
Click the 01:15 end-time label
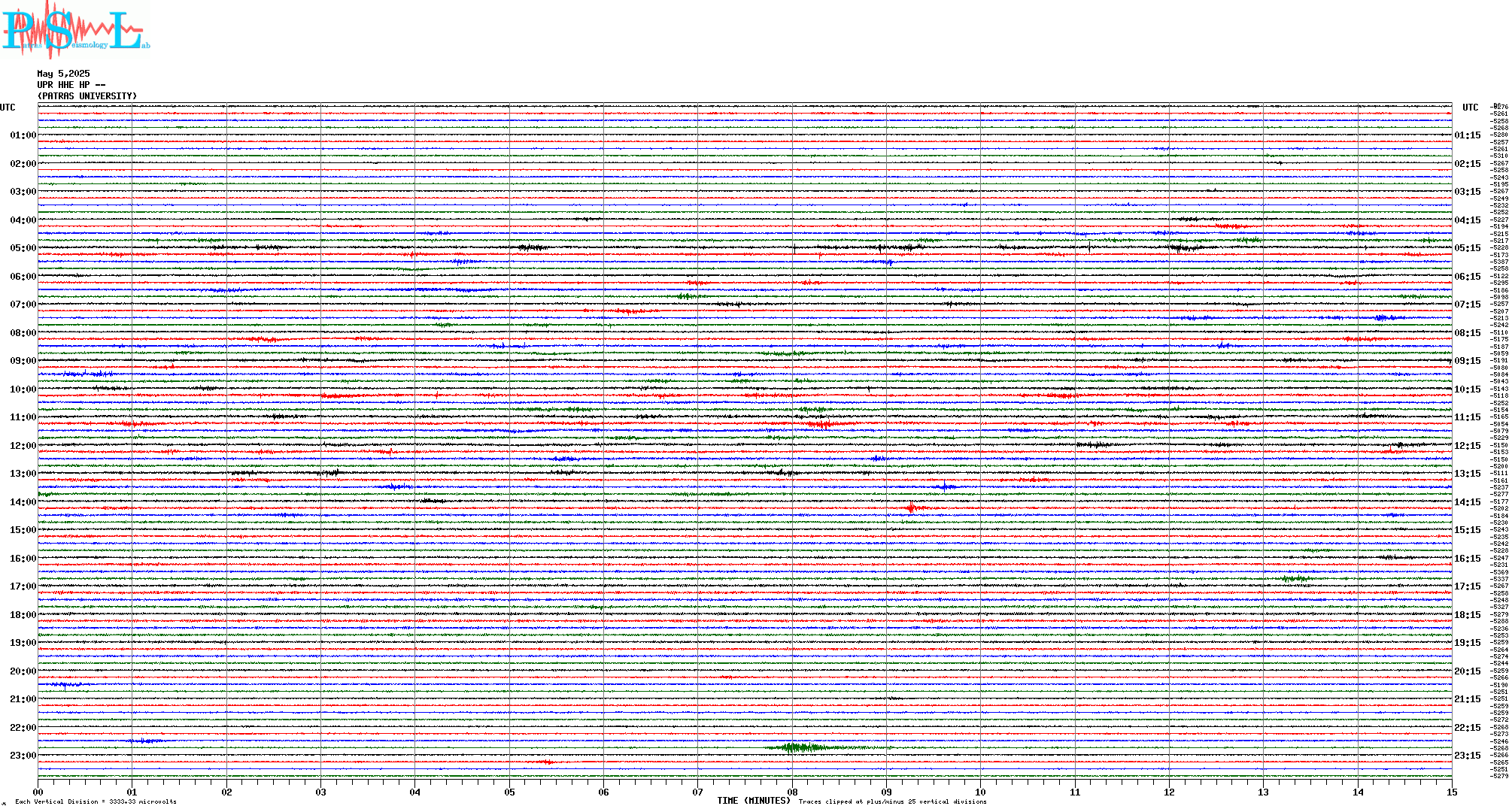click(x=1468, y=135)
